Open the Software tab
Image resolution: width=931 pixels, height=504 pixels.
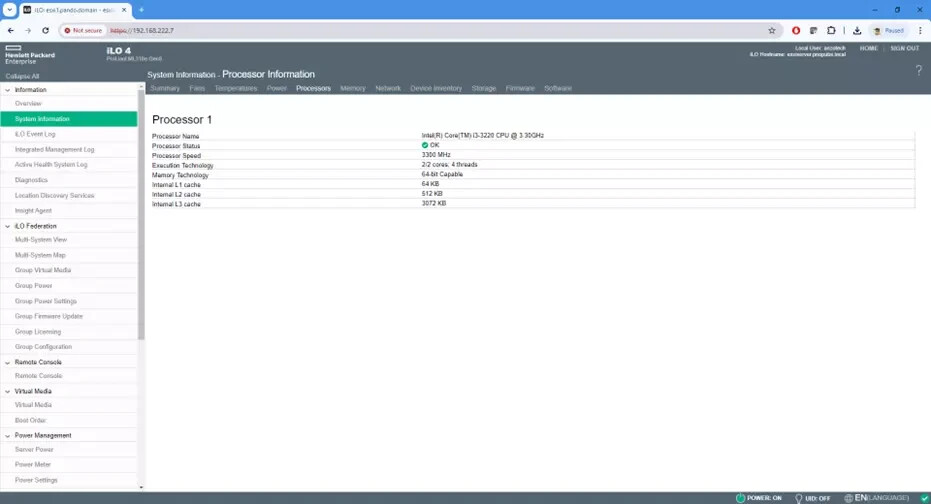[558, 88]
